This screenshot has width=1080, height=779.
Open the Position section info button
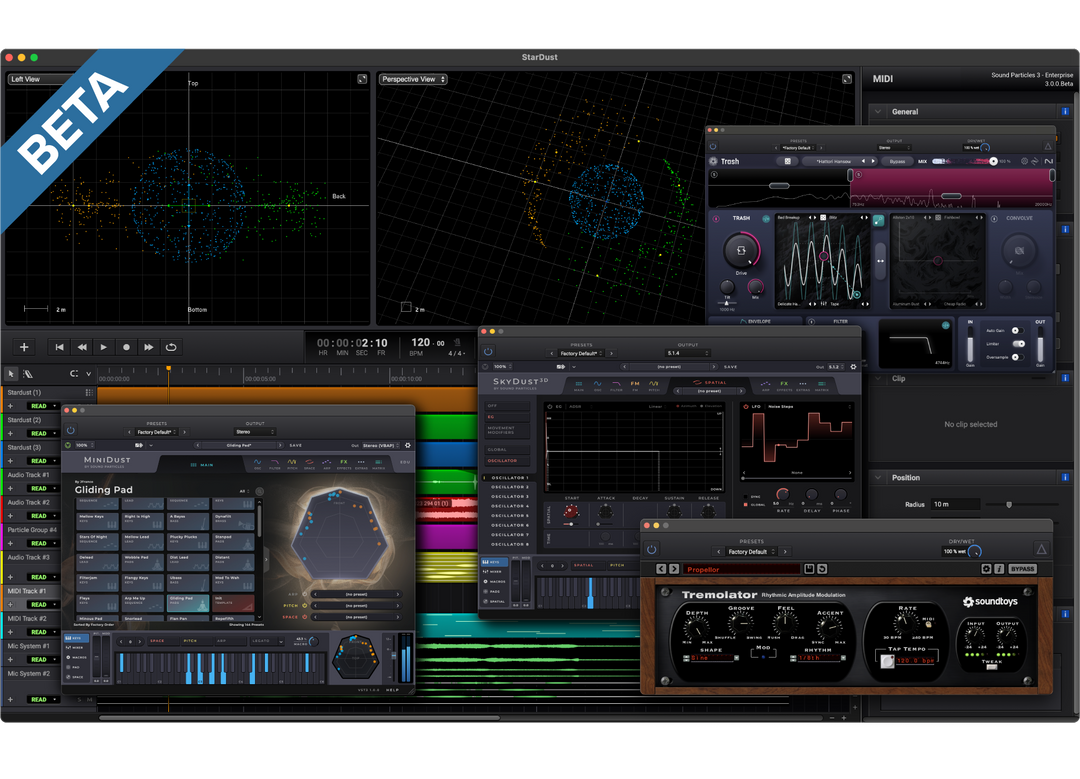click(x=1065, y=477)
